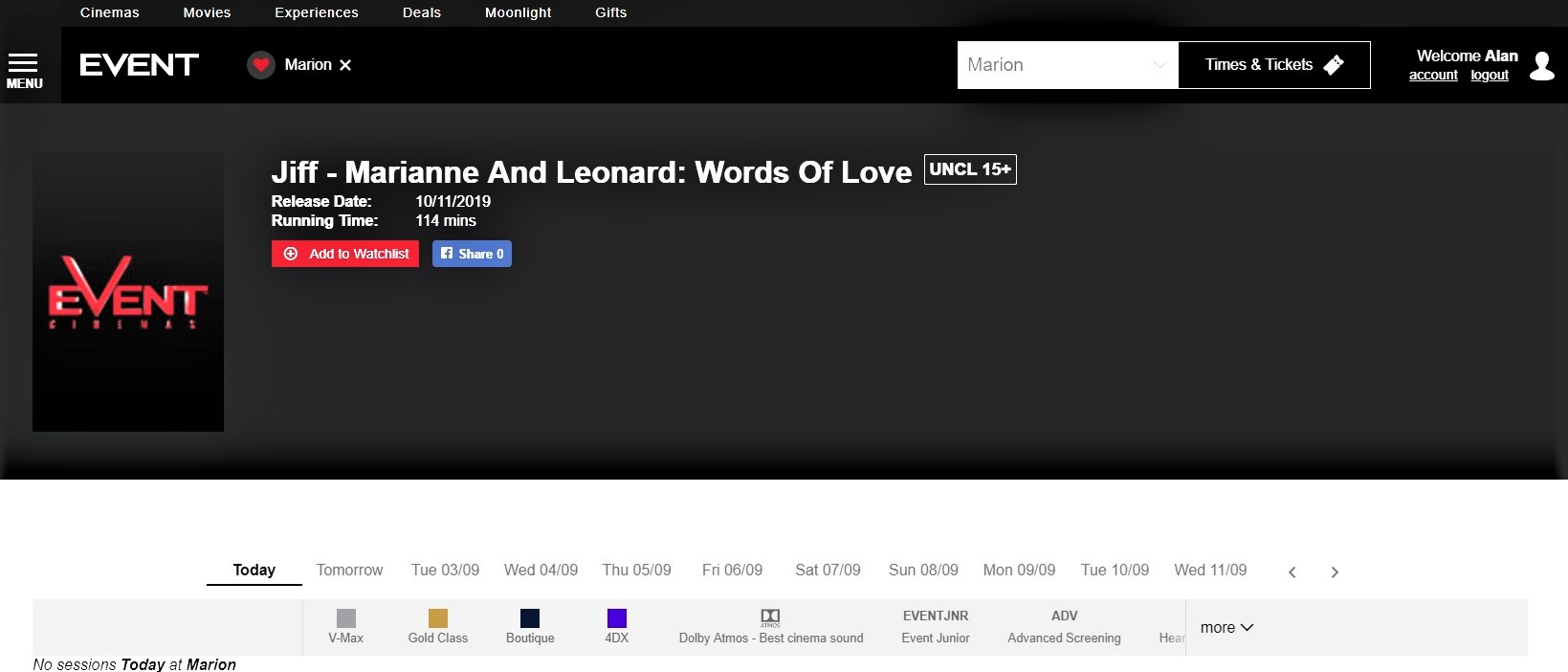Click the UNCL 15+ rating badge
This screenshot has width=1568, height=672.
point(970,169)
